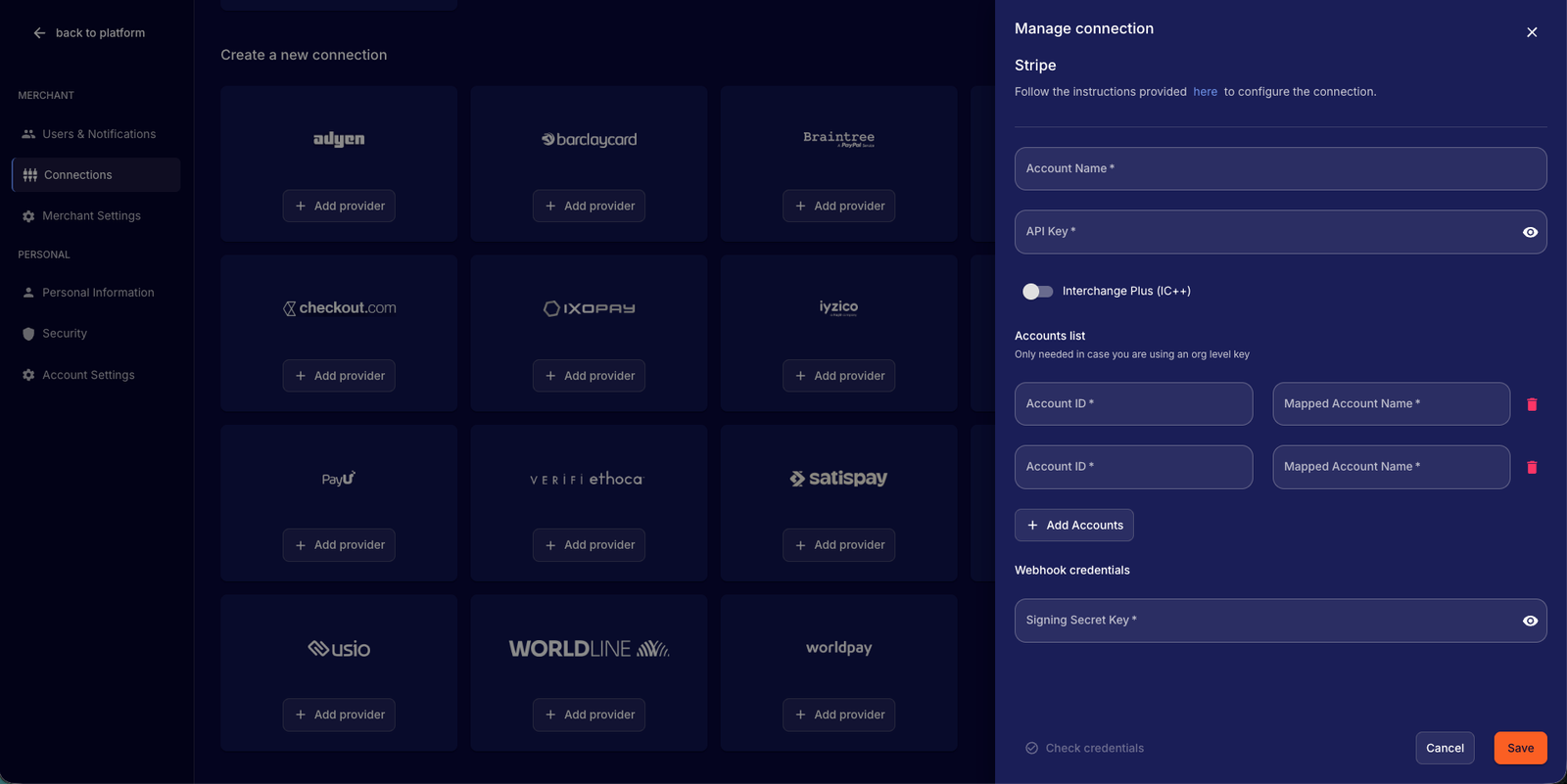
Task: Click the iyzico logo
Action: click(839, 307)
